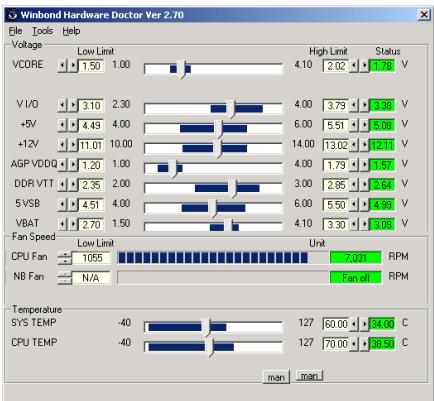The height and width of the screenshot is (401, 434).
Task: Select the VCORE low limit field 1.50
Action: point(91,66)
